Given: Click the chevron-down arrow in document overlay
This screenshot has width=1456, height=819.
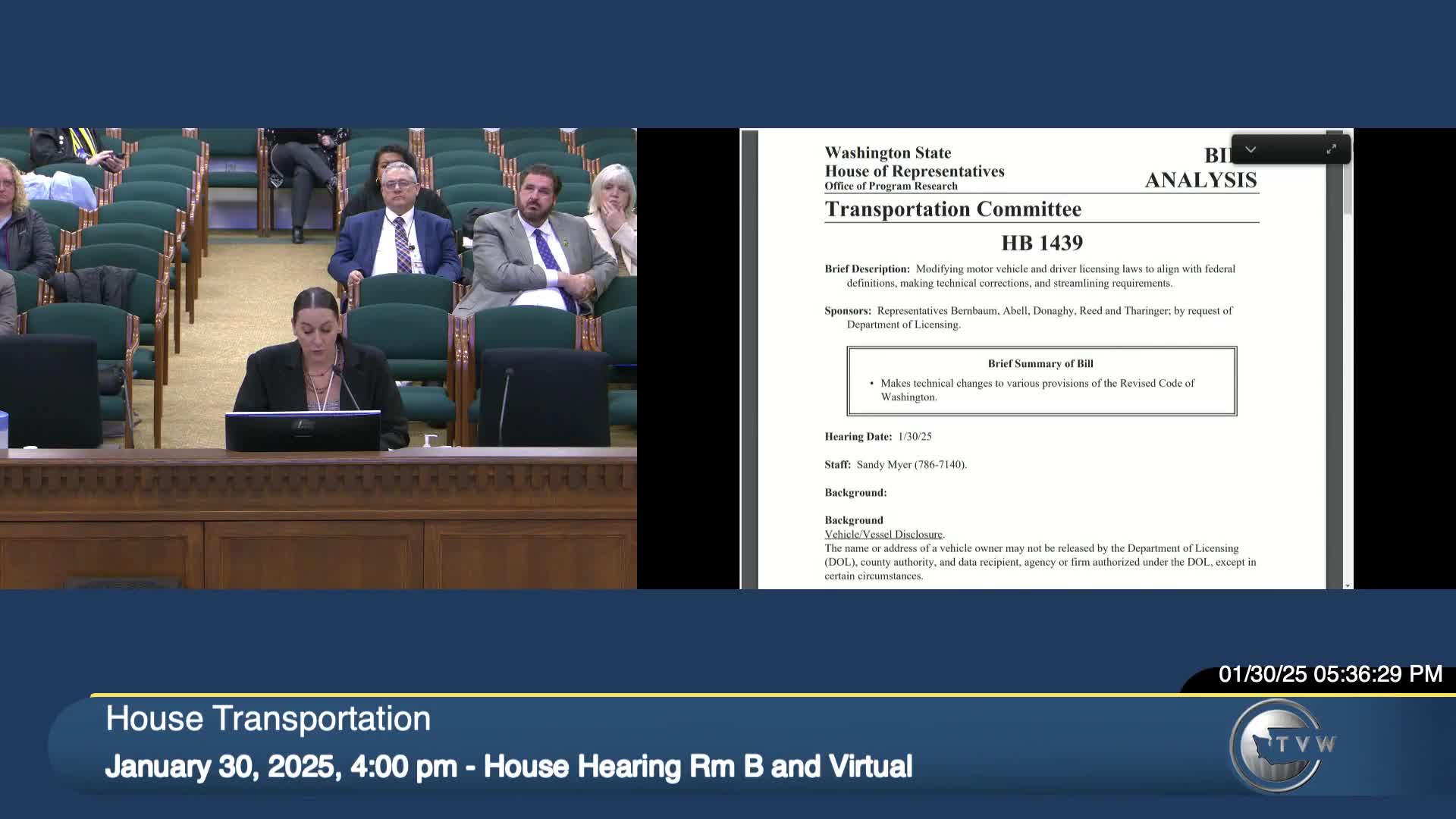Looking at the screenshot, I should point(1250,149).
